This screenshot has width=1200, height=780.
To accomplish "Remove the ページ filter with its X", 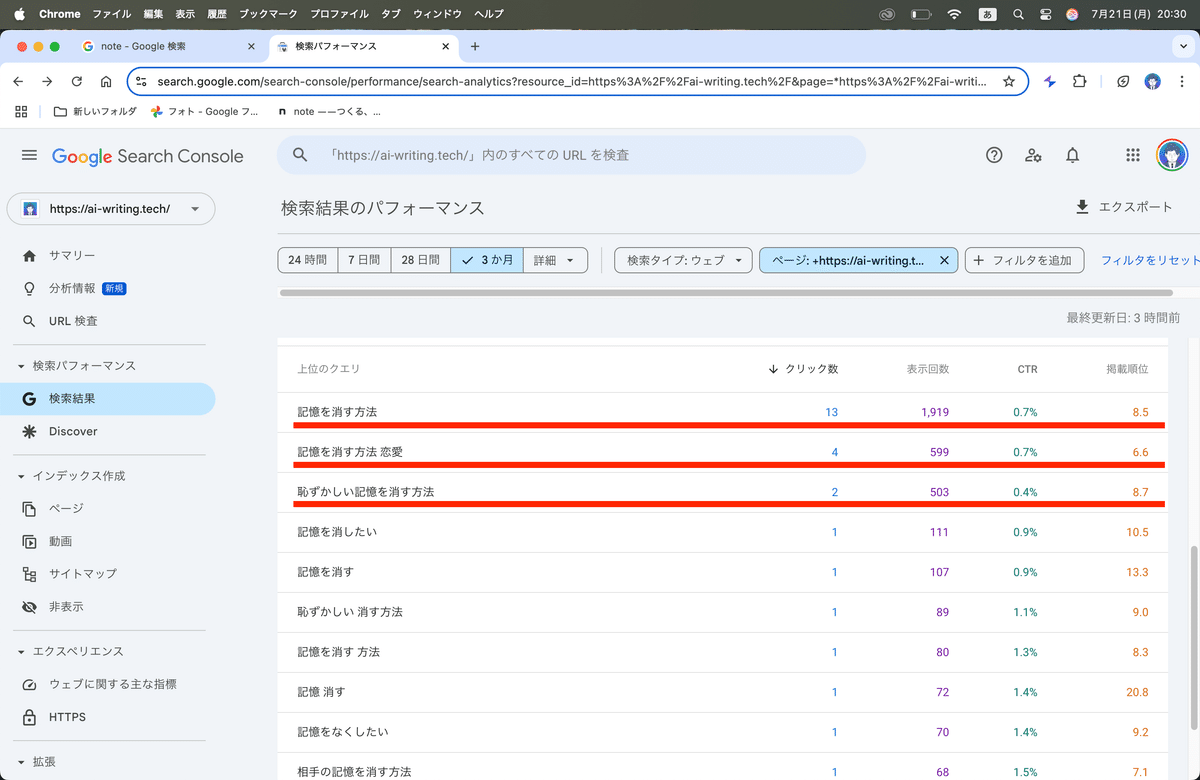I will pos(944,260).
